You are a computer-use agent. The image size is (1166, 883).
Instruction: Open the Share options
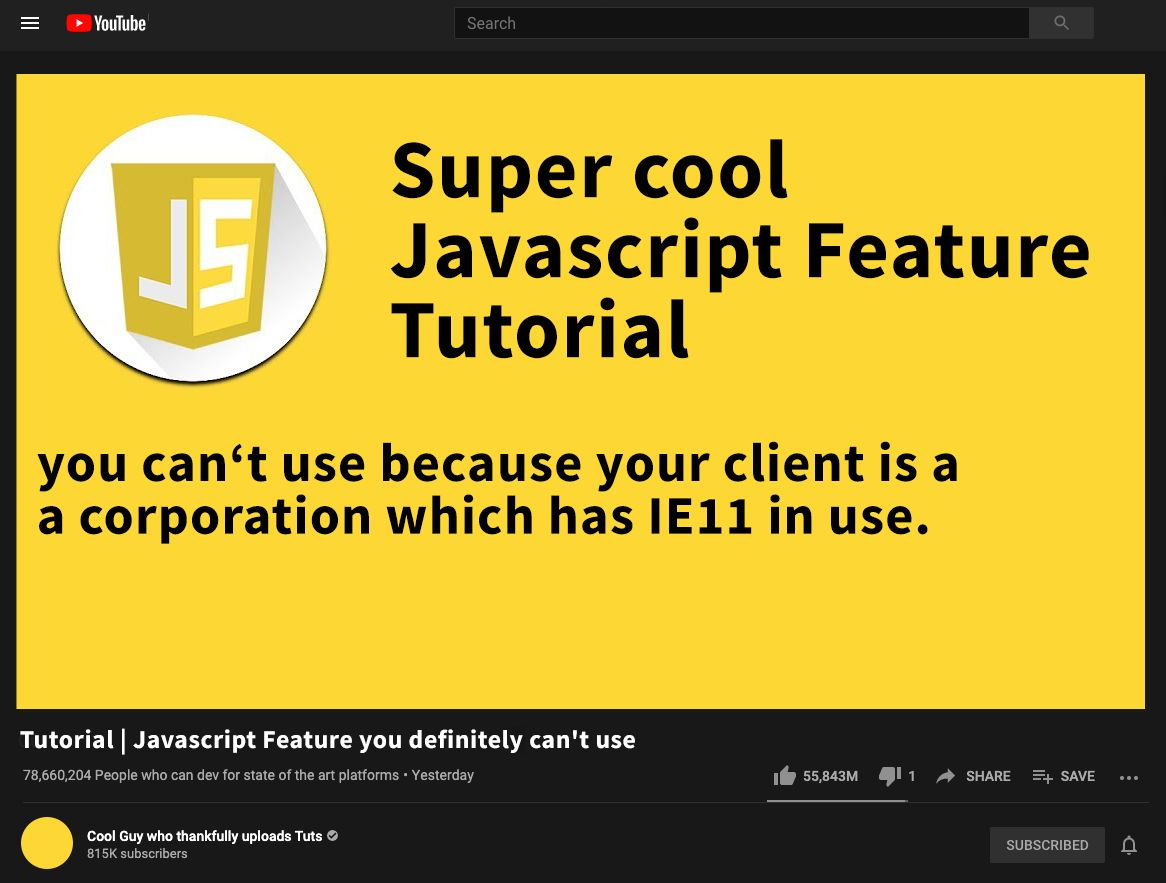pyautogui.click(x=972, y=776)
